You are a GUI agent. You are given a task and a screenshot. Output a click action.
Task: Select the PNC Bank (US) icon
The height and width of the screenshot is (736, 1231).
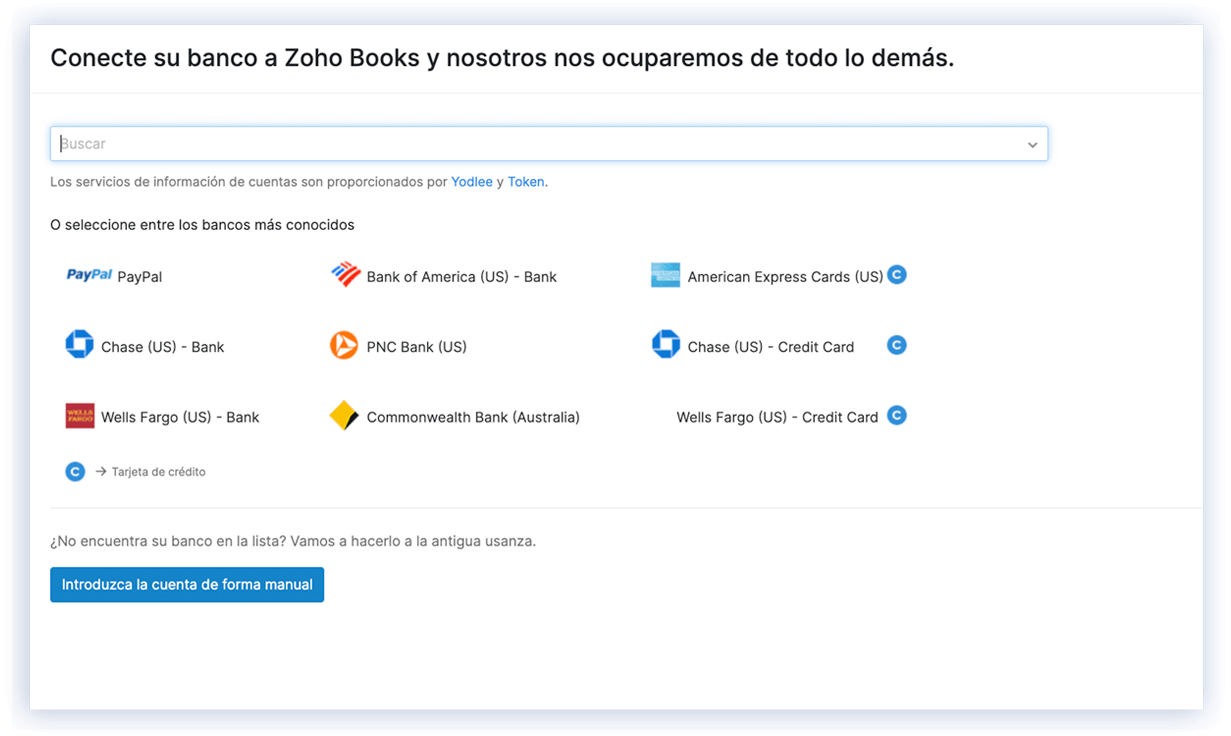344,346
